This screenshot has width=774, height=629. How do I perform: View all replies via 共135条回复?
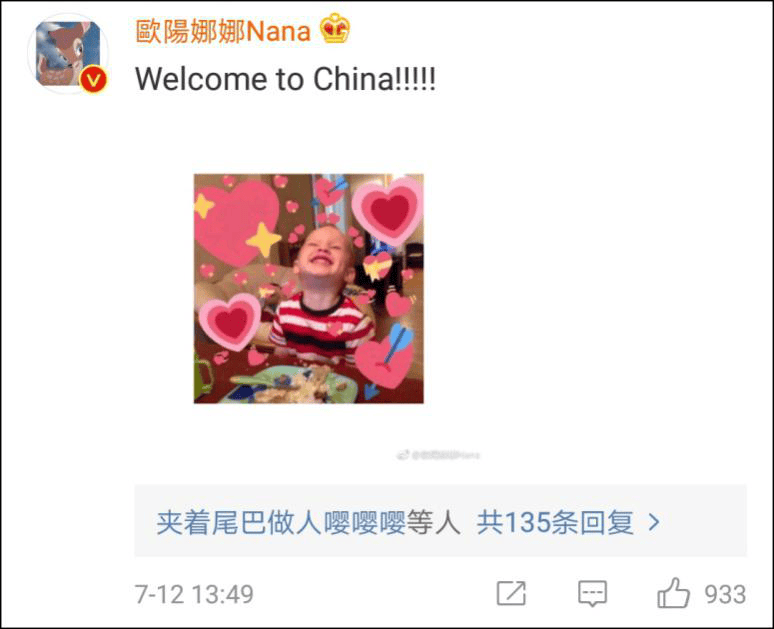coord(555,522)
